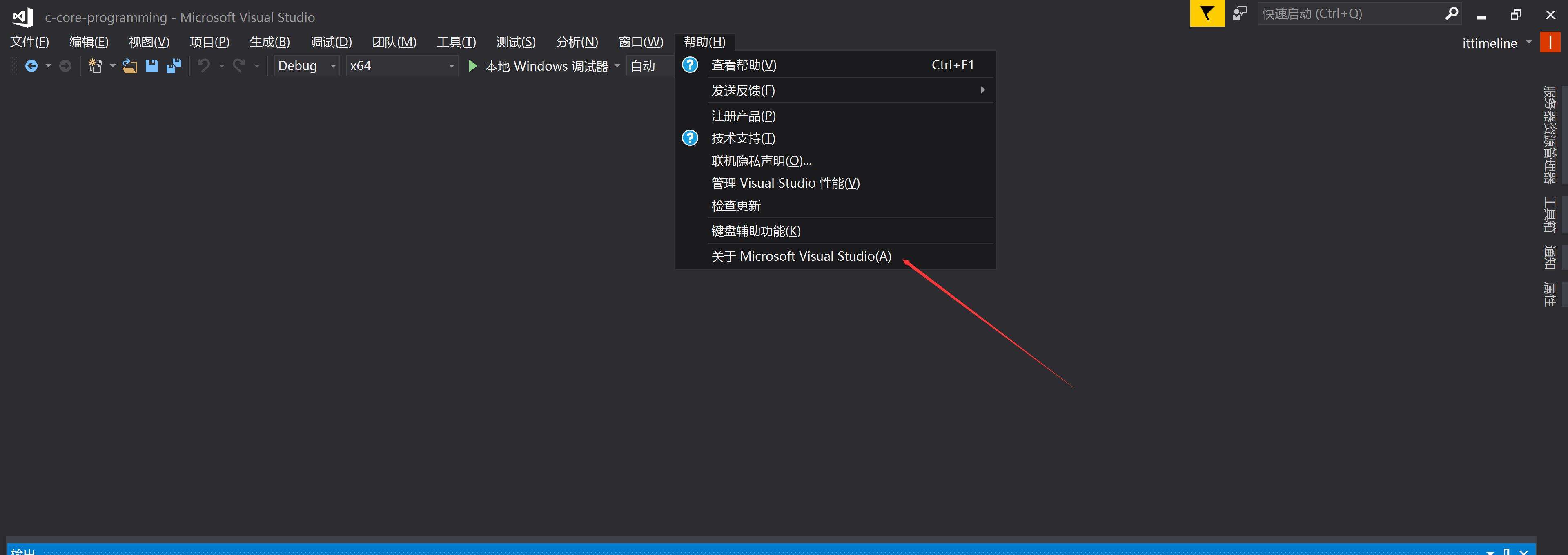This screenshot has width=1568, height=555.
Task: Click the undo arrow icon
Action: pyautogui.click(x=204, y=66)
